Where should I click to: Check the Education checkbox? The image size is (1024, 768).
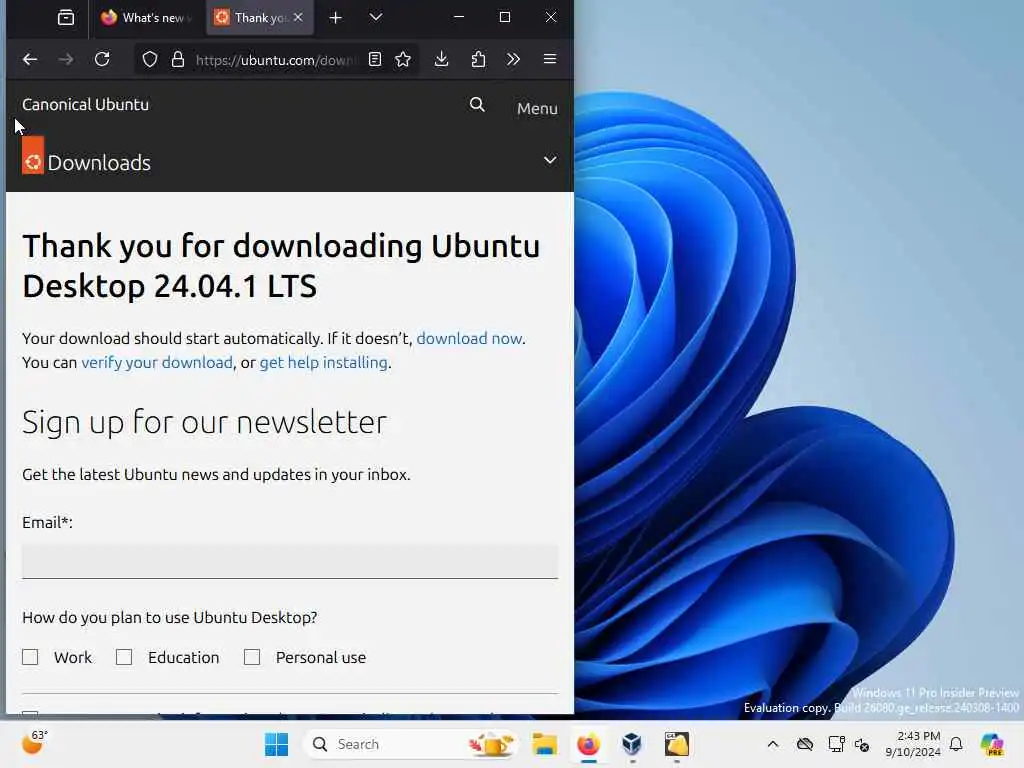click(124, 657)
